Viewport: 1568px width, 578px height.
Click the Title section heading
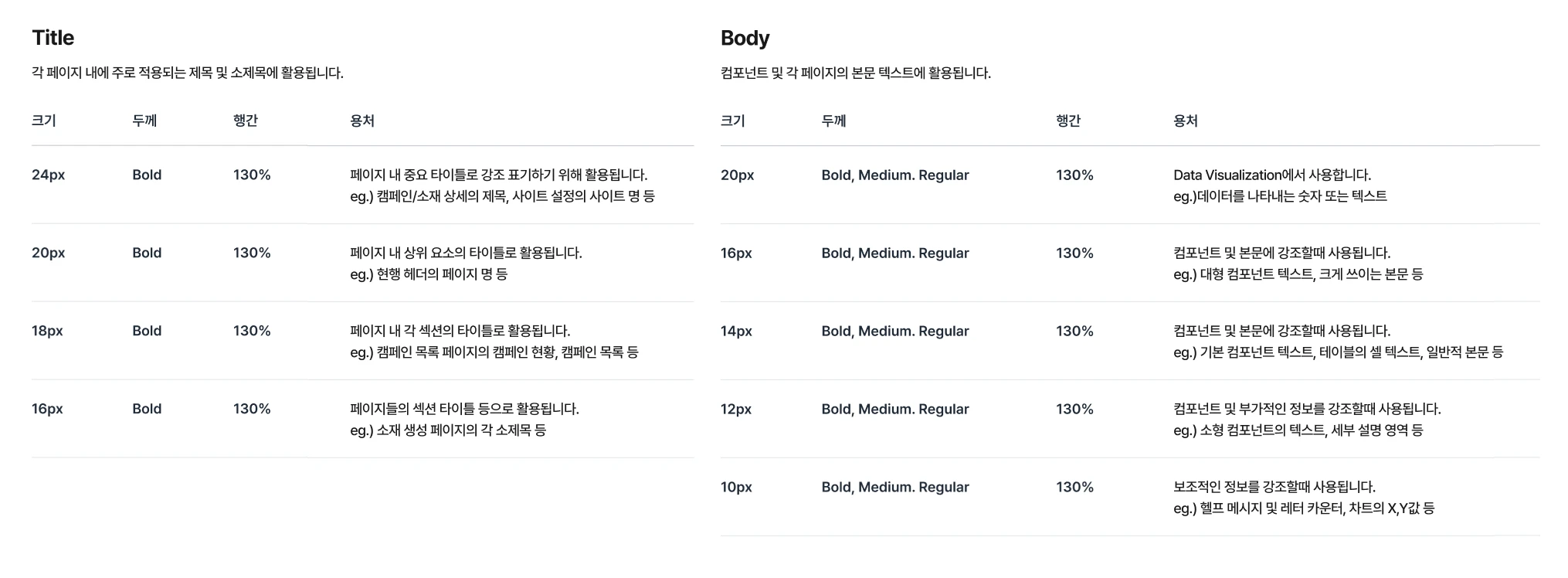53,38
